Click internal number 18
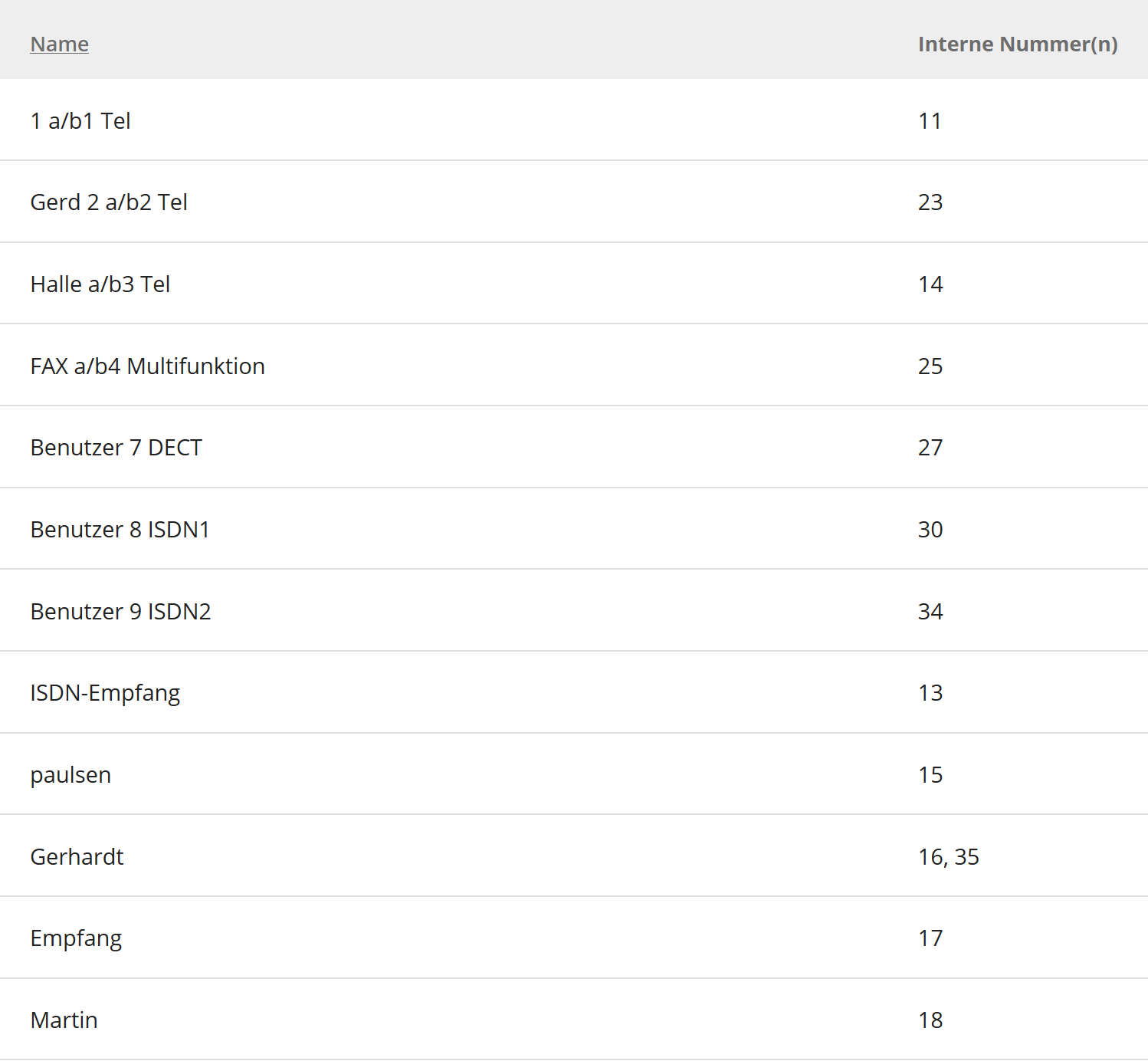 tap(930, 1020)
